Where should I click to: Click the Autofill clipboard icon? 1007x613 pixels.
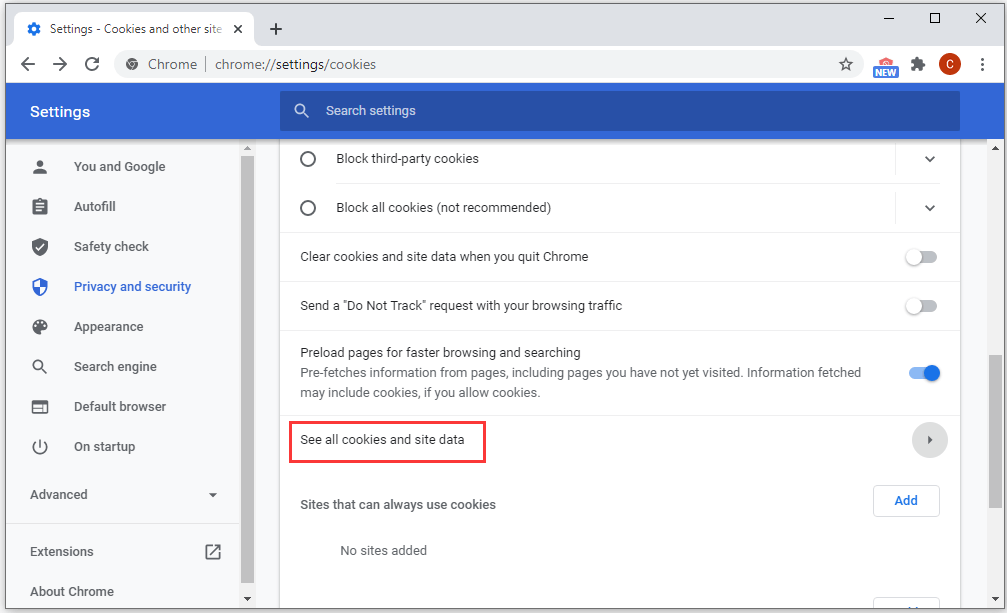click(x=40, y=207)
